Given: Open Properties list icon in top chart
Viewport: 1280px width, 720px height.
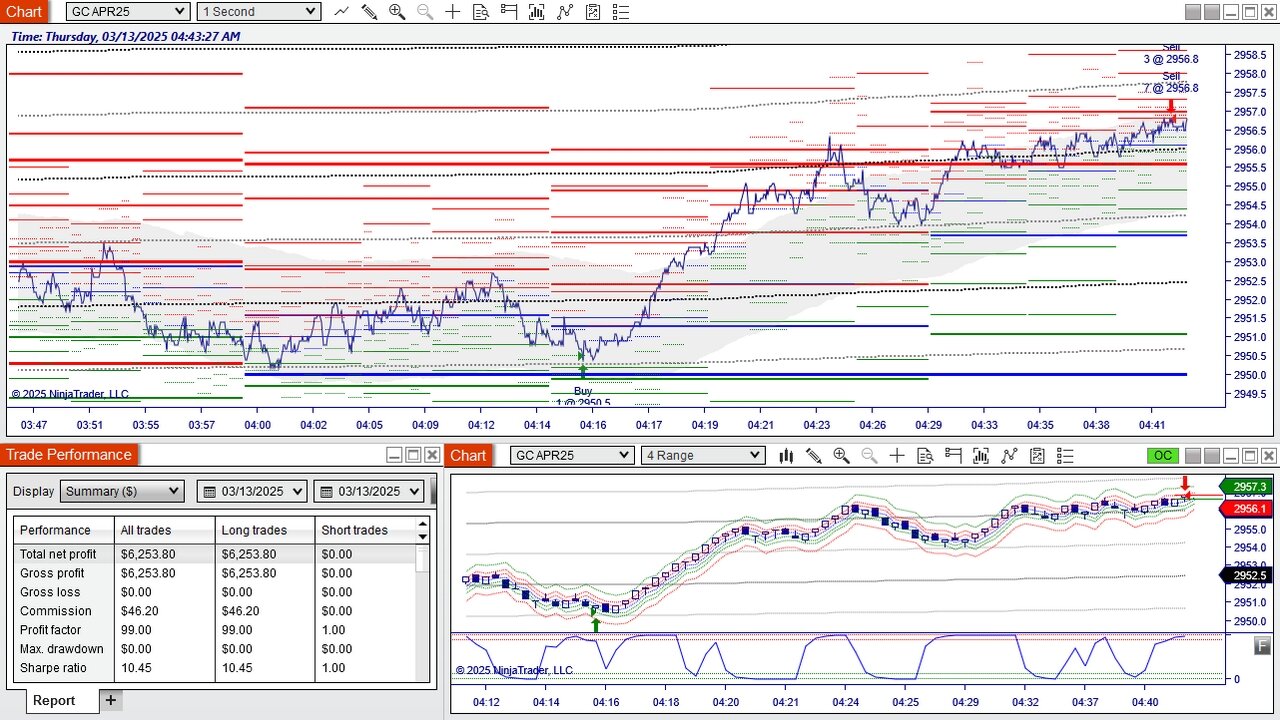Looking at the screenshot, I should click(621, 11).
